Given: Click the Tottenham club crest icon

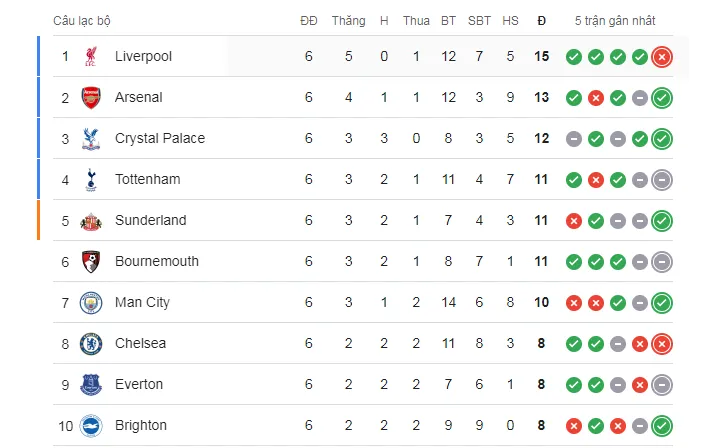Looking at the screenshot, I should (x=91, y=180).
